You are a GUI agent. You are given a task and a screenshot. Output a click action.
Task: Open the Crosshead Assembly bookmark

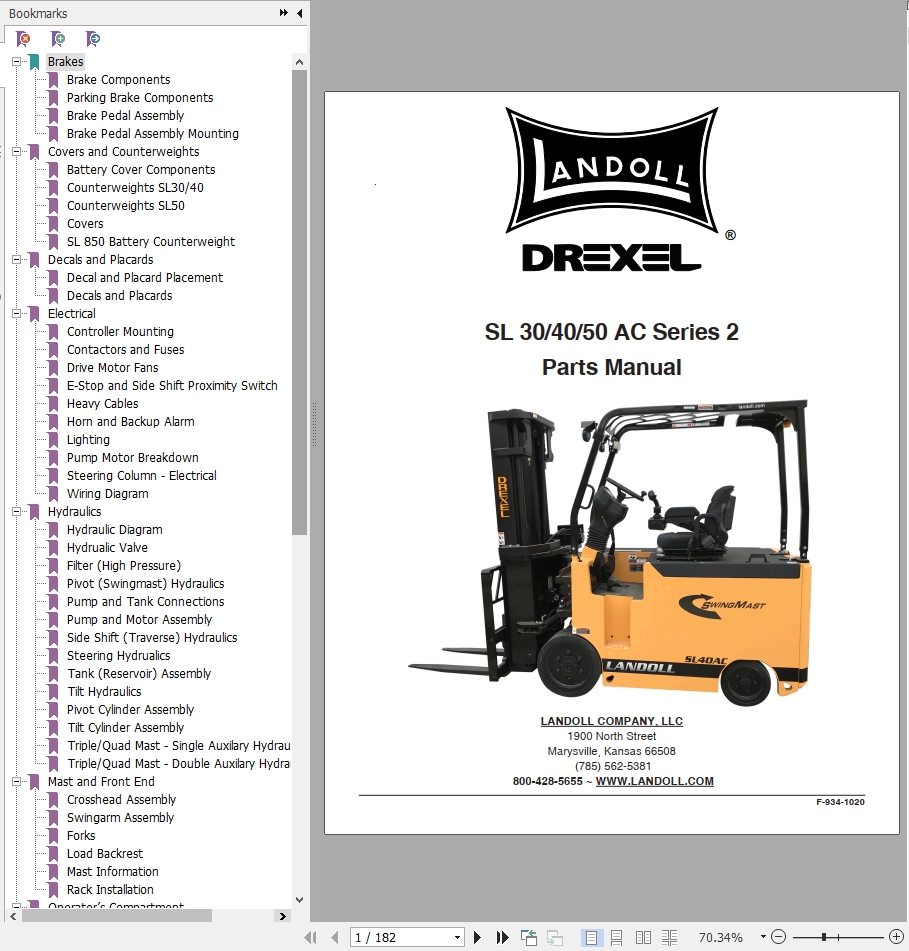pyautogui.click(x=121, y=799)
